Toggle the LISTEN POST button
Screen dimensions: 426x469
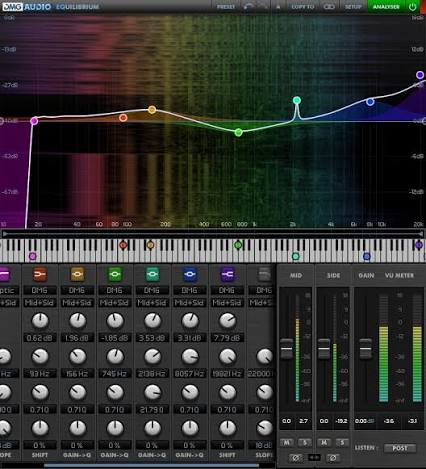400,448
